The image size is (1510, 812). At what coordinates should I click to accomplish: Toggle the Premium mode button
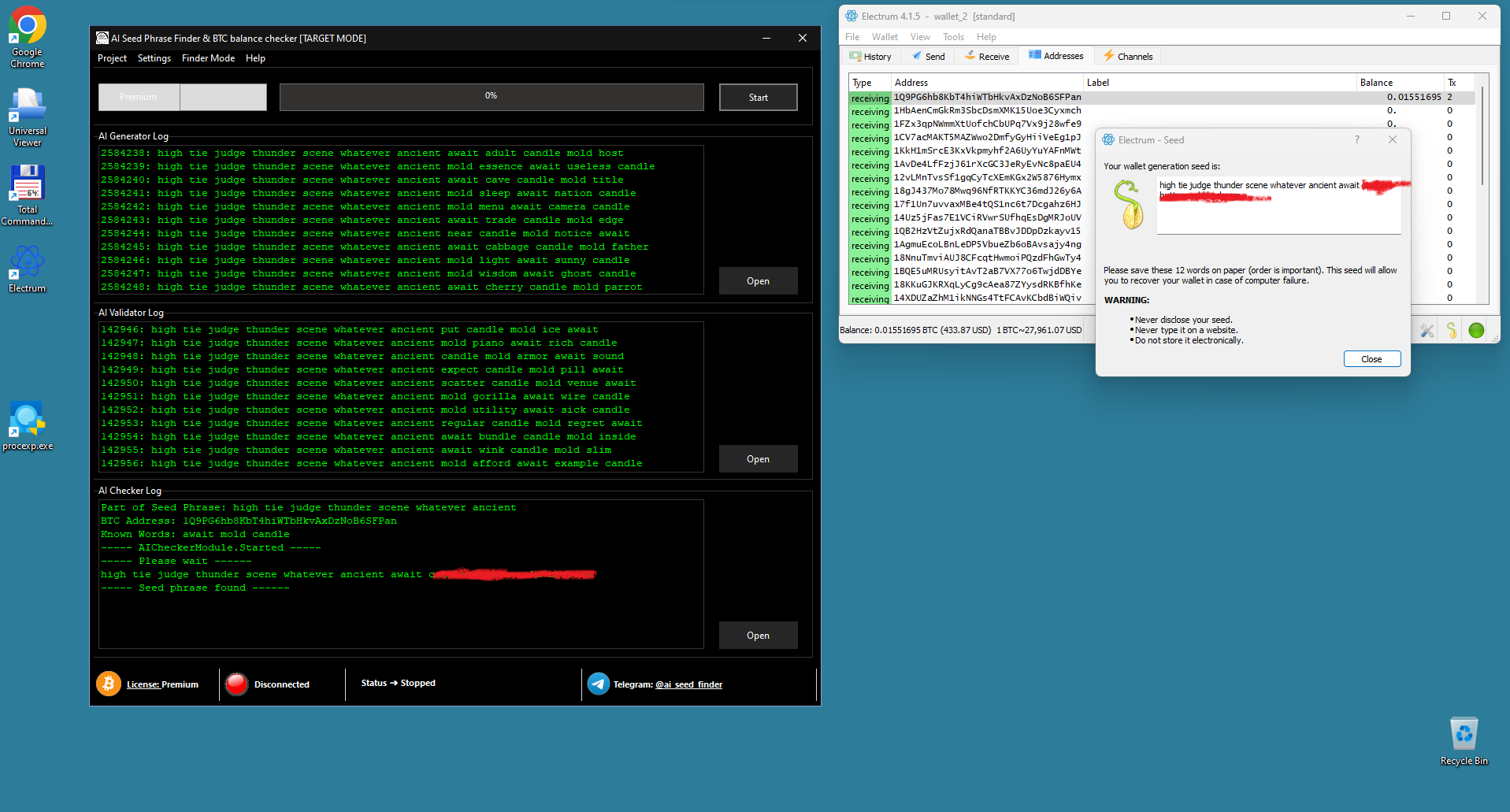139,97
